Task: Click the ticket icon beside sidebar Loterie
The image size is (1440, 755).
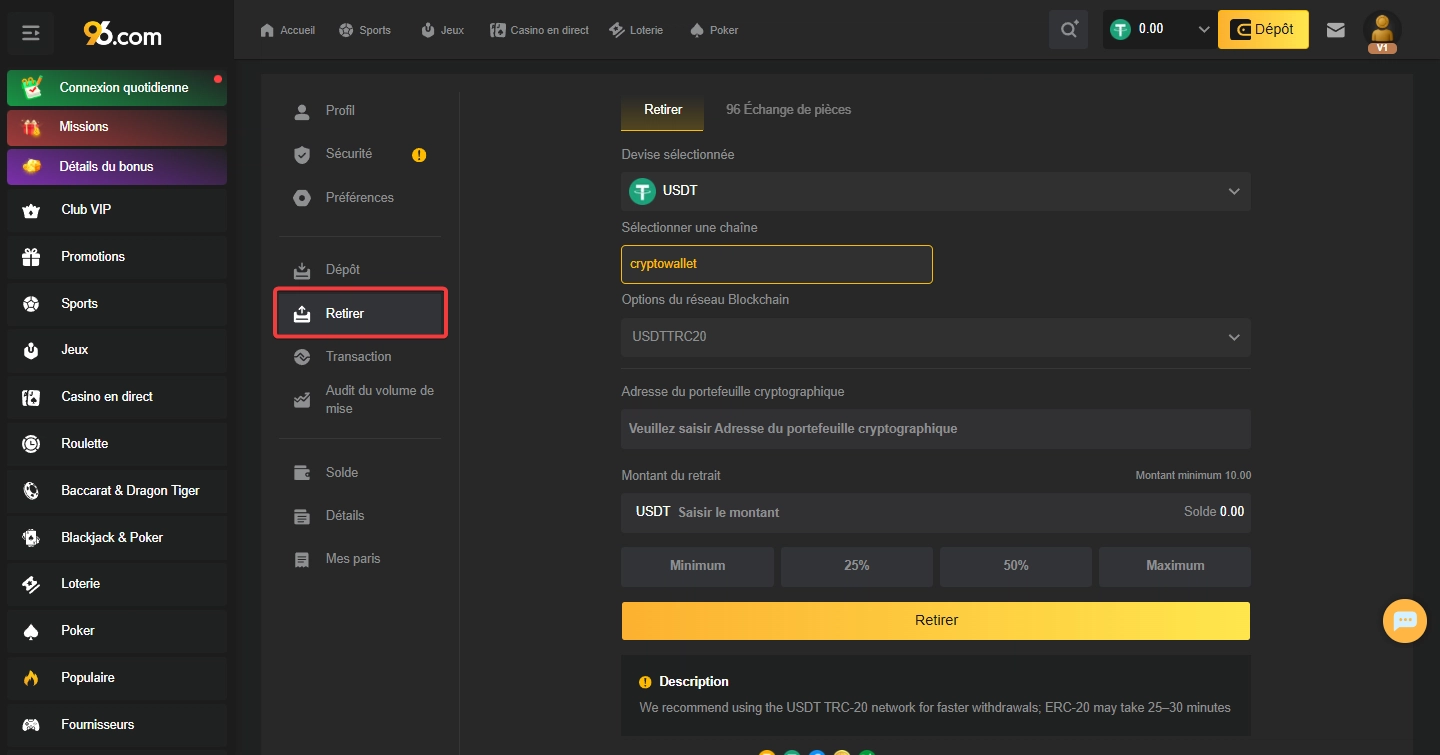Action: click(x=31, y=584)
